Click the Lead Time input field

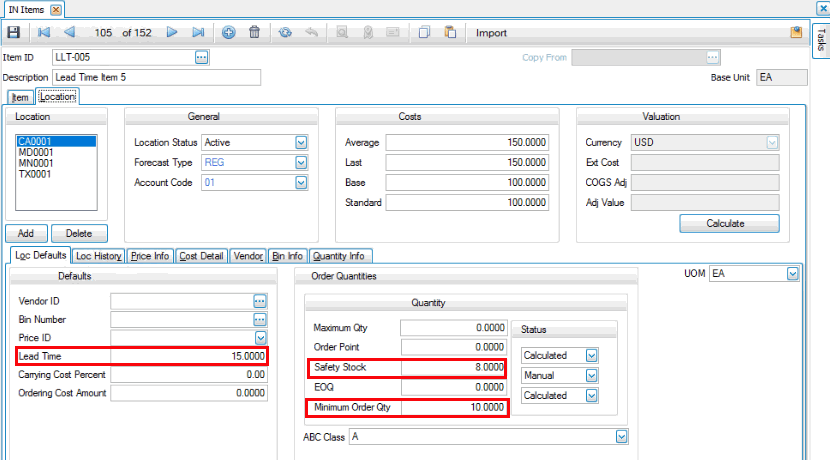point(189,355)
